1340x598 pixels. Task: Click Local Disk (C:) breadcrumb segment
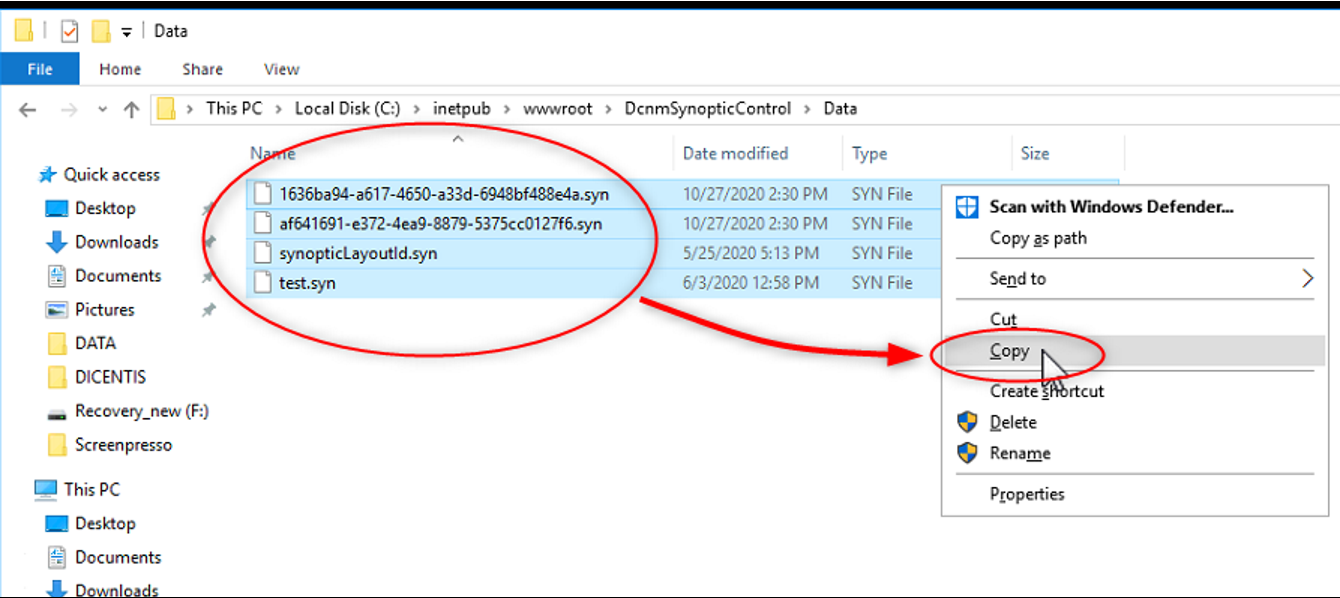point(347,108)
